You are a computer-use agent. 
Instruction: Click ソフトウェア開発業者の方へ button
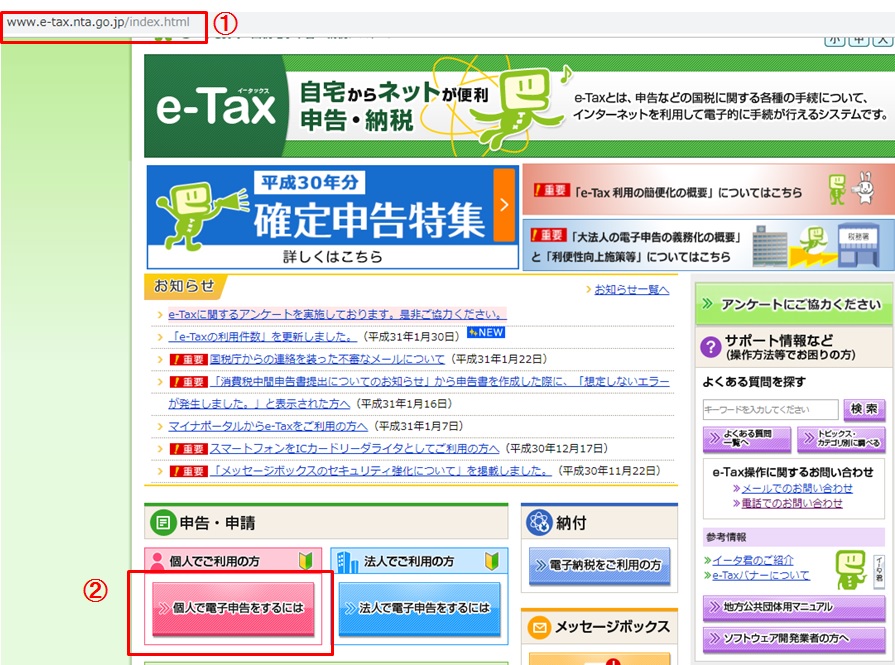794,639
